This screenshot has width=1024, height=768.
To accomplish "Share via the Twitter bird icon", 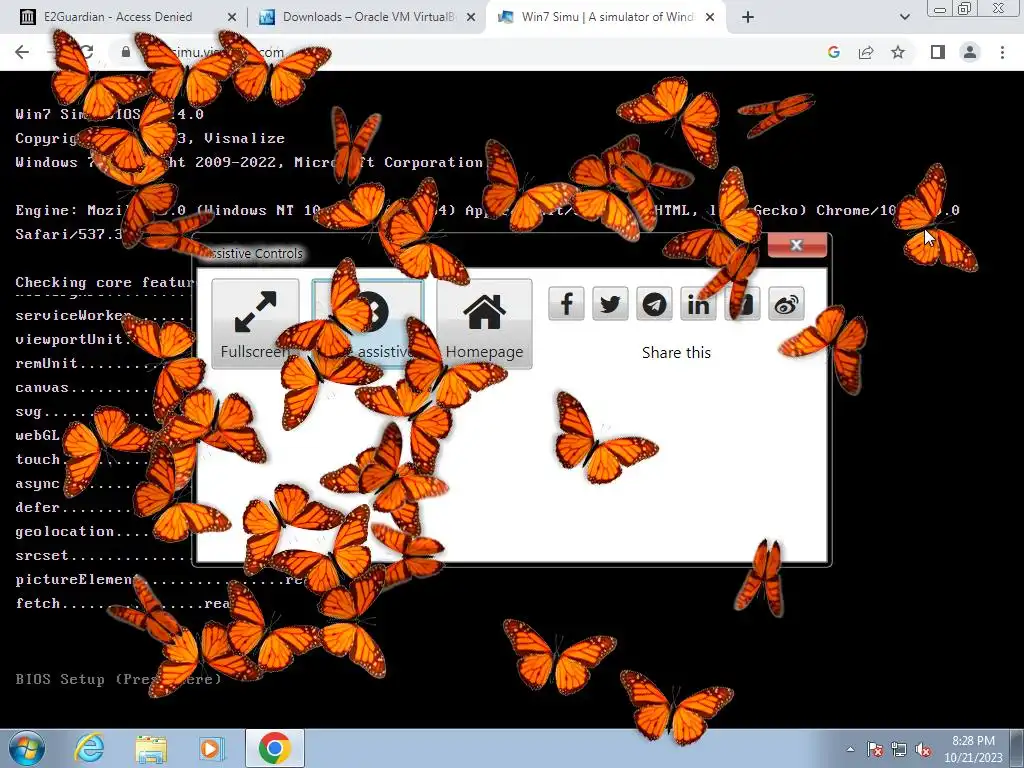I will tap(610, 304).
